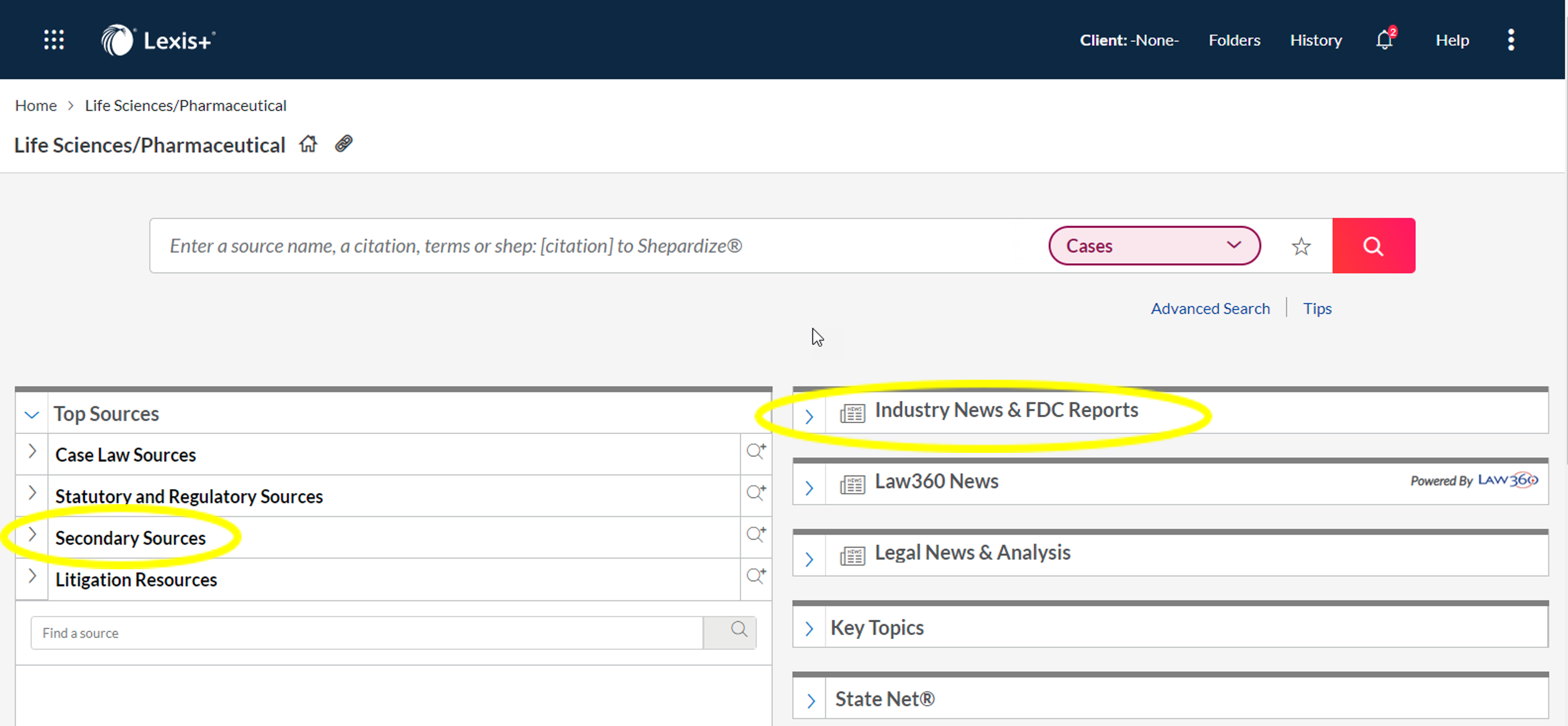This screenshot has width=1568, height=726.
Task: Open History in the top bar
Action: coord(1316,40)
